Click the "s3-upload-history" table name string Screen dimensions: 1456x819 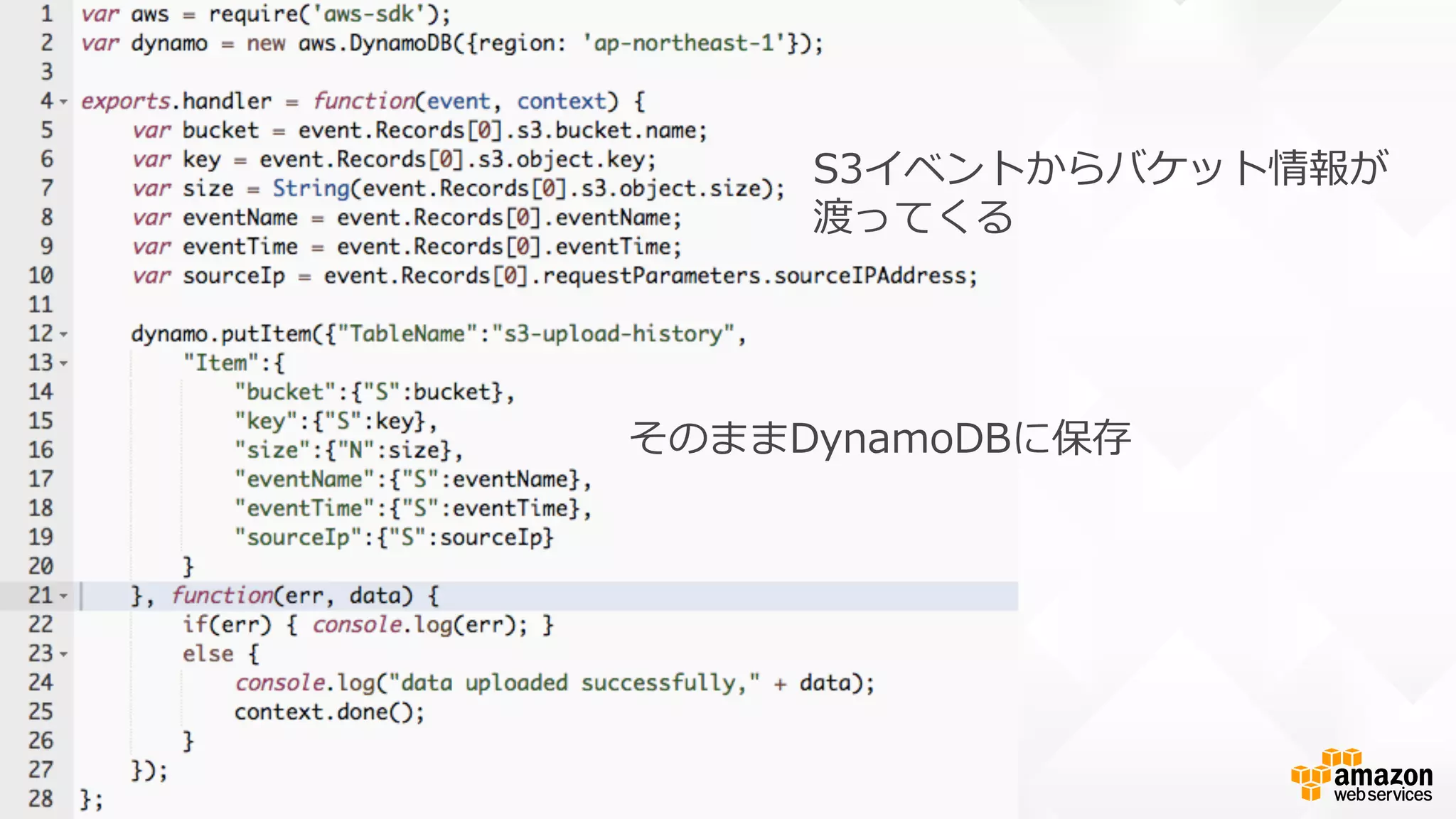613,334
